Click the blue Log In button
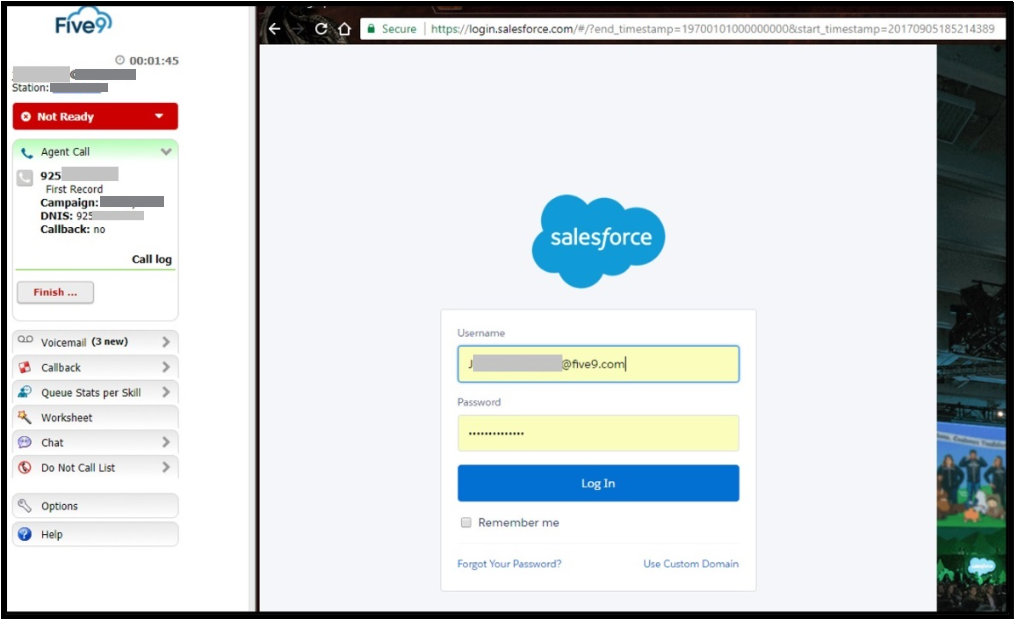1014x619 pixels. tap(598, 483)
